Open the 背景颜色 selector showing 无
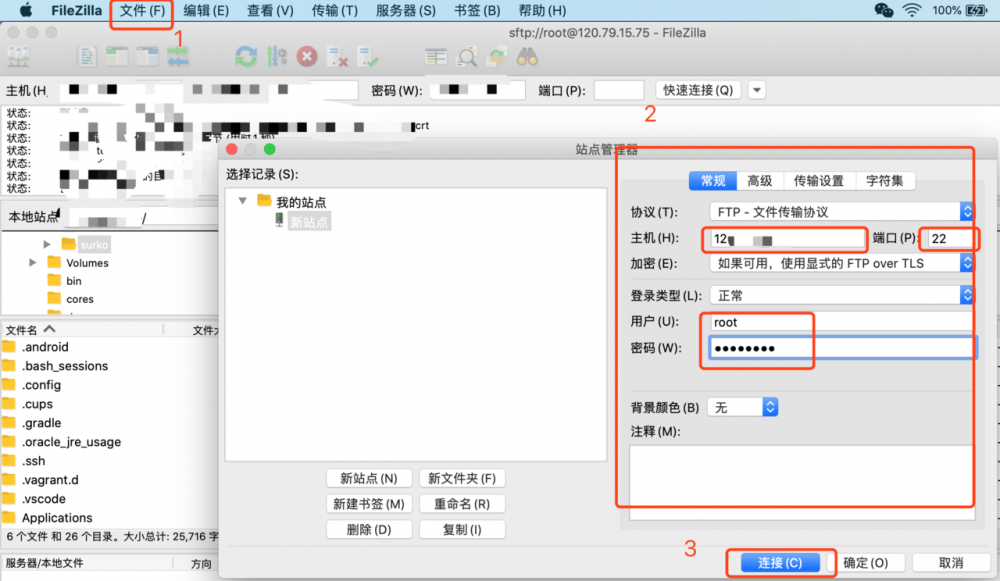1000x581 pixels. (743, 406)
